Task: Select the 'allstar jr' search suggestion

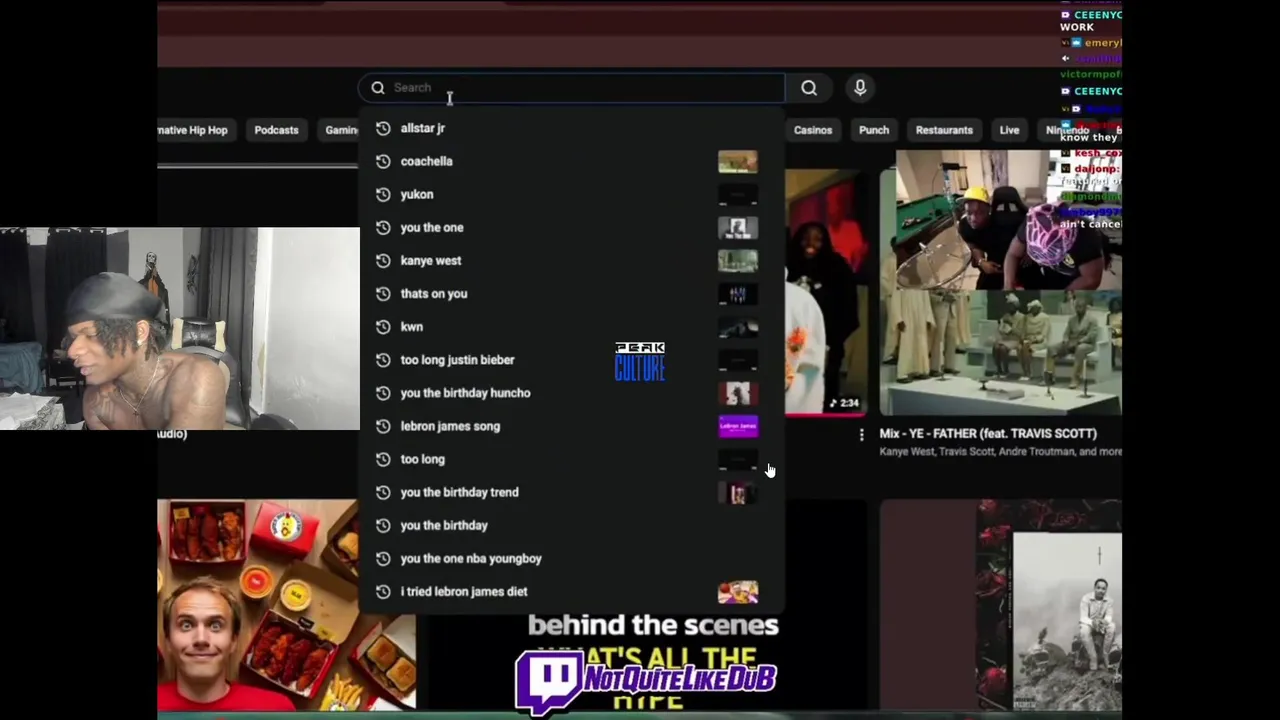Action: [x=570, y=128]
